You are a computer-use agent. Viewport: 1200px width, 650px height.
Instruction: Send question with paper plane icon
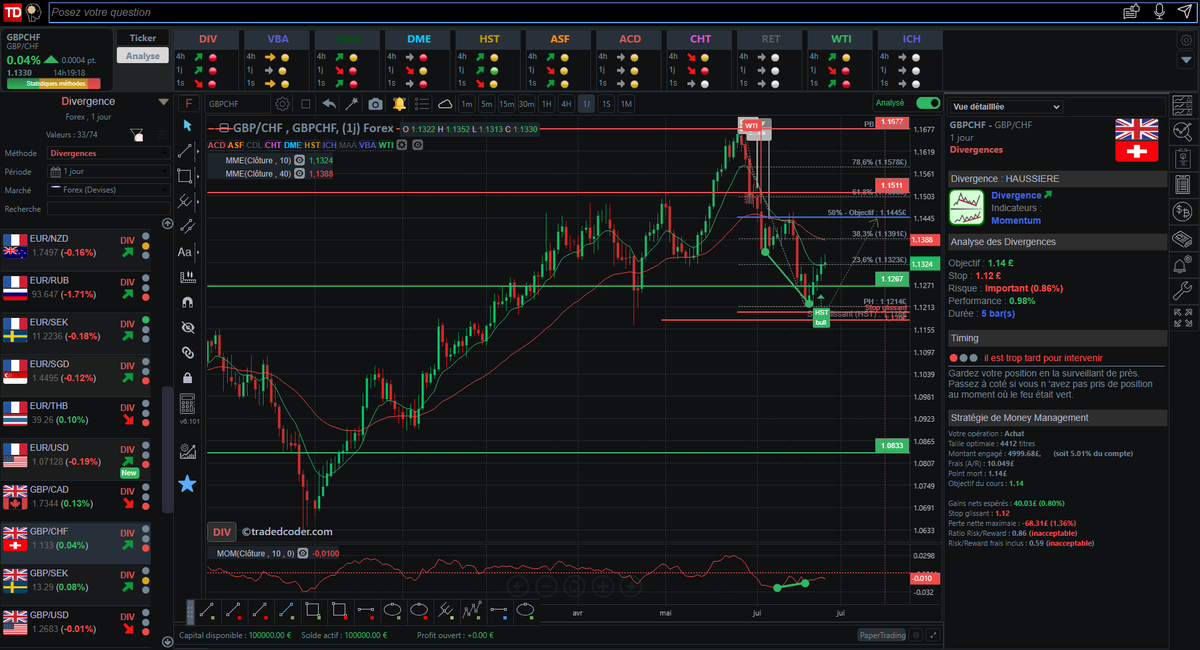[1185, 12]
